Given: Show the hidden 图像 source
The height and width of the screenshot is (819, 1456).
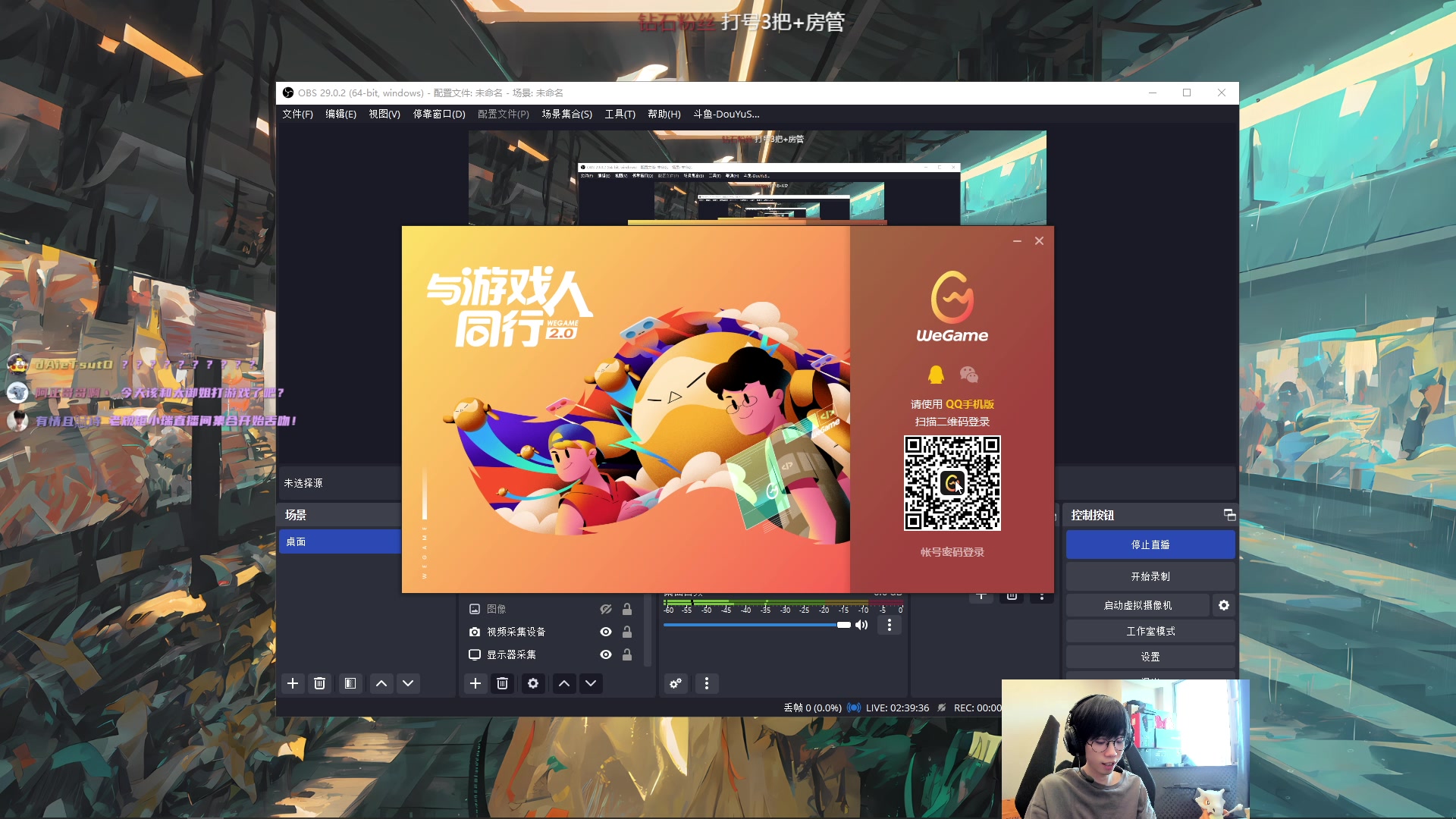Looking at the screenshot, I should pos(606,609).
